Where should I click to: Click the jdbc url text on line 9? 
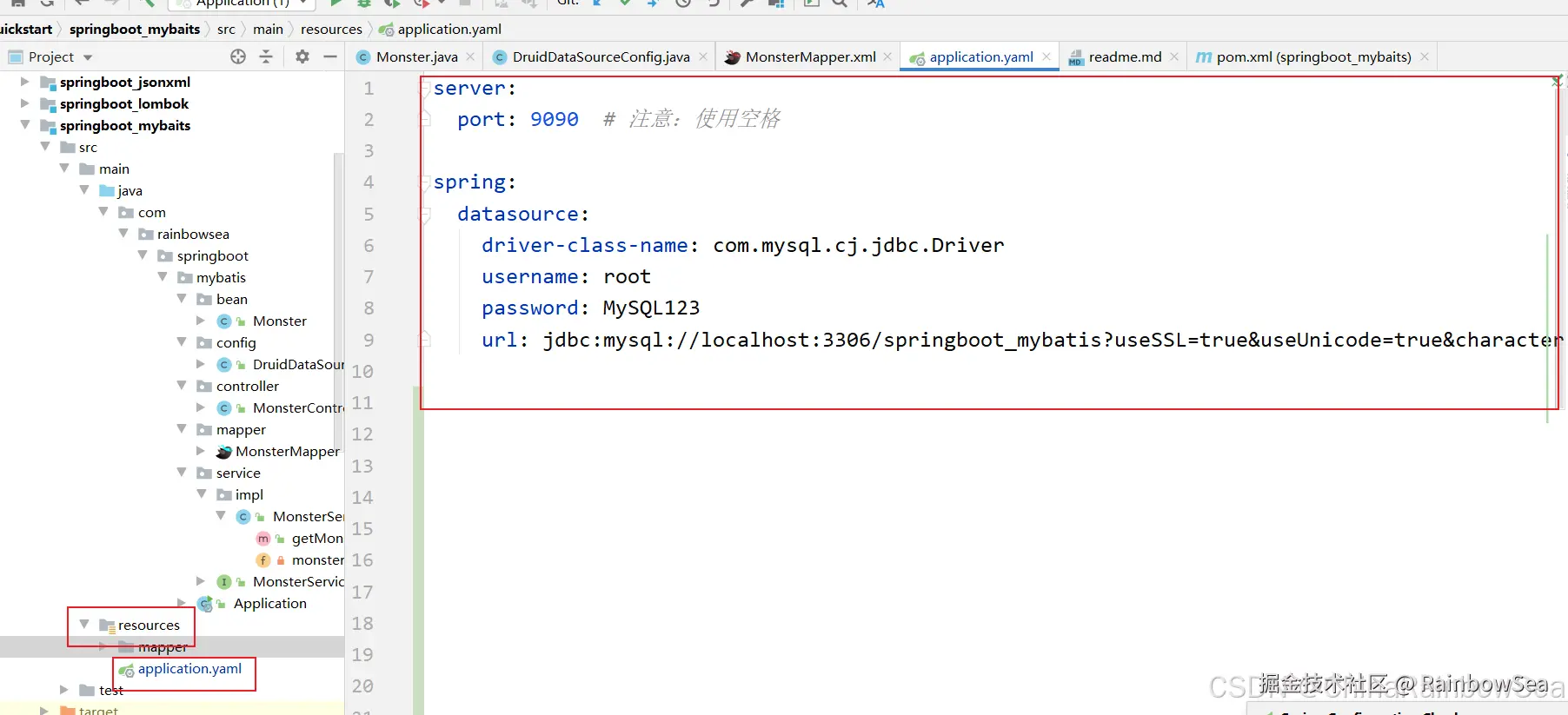coord(1052,340)
